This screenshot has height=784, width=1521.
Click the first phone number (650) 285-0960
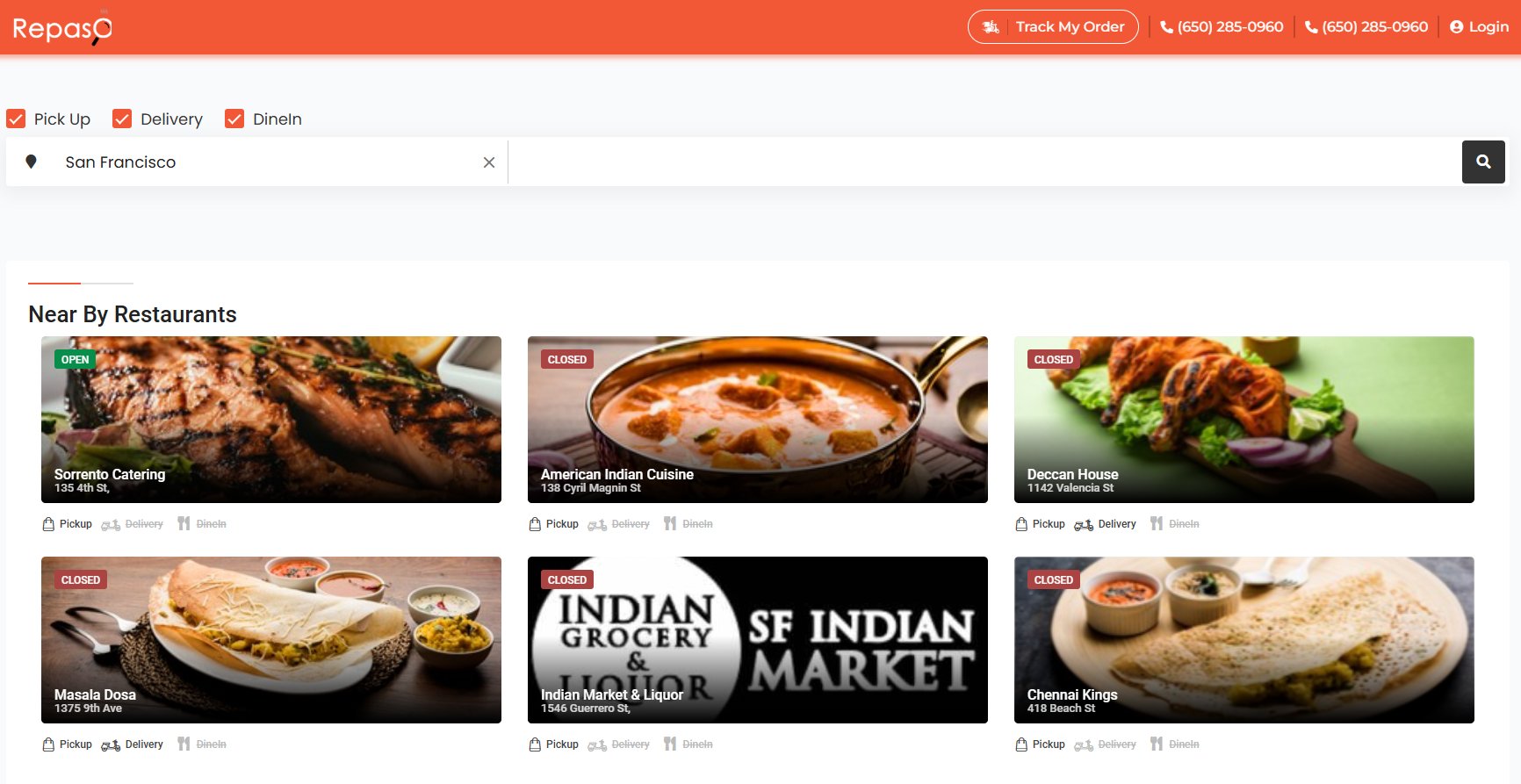point(1222,27)
